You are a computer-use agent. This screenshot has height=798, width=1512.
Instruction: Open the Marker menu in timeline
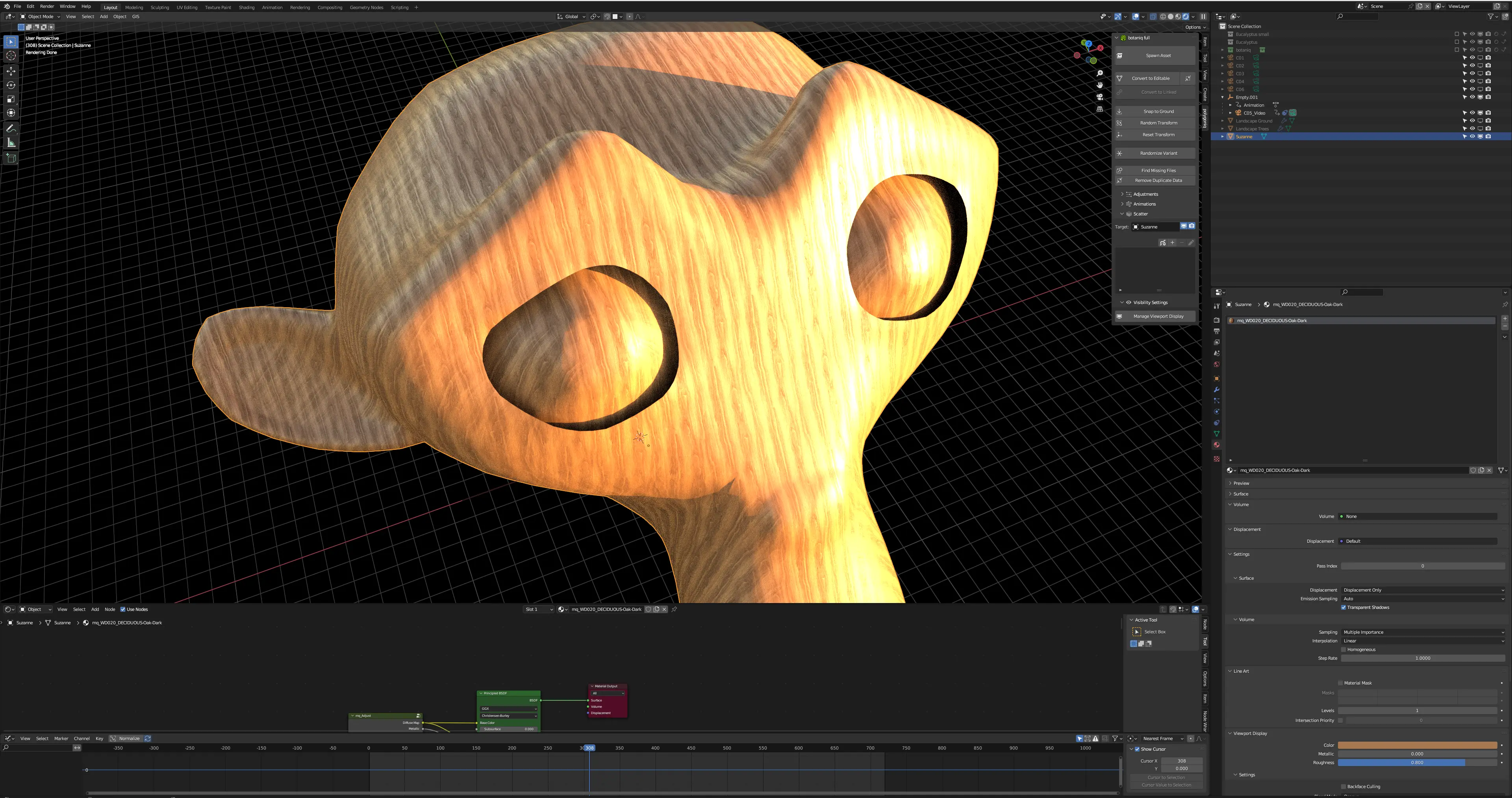tap(61, 739)
